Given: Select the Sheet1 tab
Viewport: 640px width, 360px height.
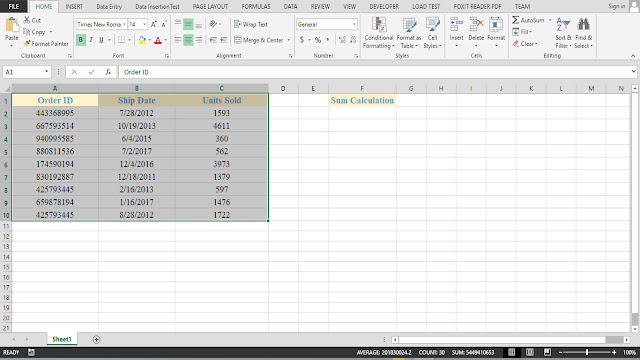Looking at the screenshot, I should [x=62, y=339].
